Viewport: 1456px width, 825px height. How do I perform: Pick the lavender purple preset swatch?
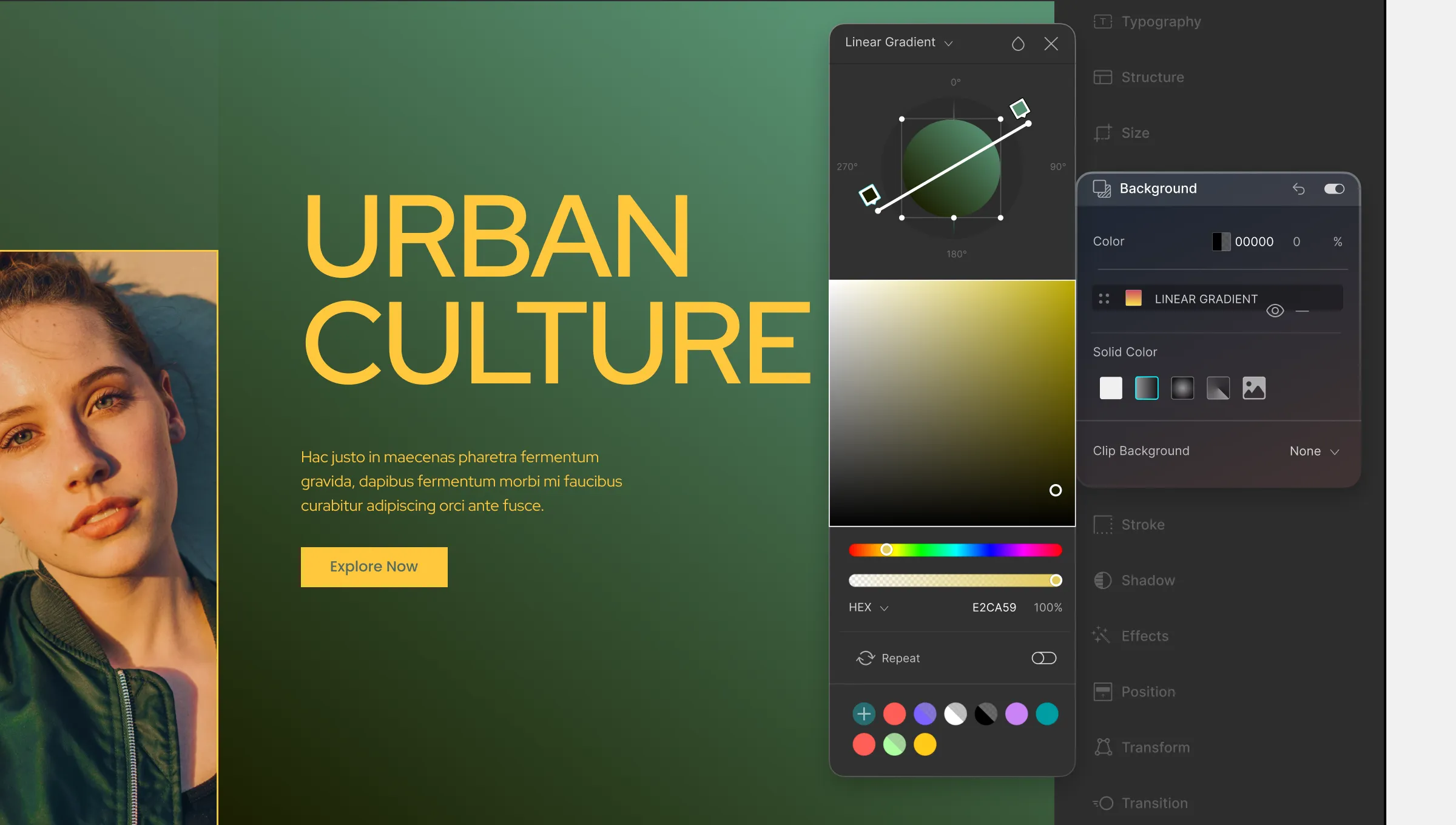(x=1016, y=714)
